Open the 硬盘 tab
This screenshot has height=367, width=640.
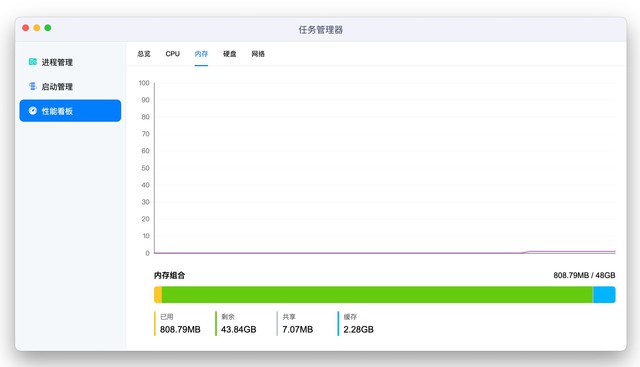230,54
